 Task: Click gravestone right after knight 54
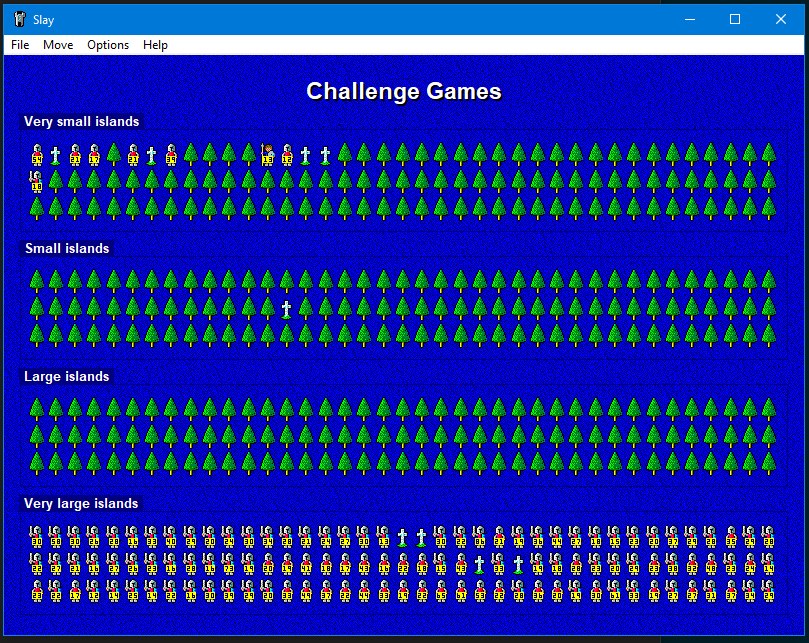pyautogui.click(x=55, y=155)
